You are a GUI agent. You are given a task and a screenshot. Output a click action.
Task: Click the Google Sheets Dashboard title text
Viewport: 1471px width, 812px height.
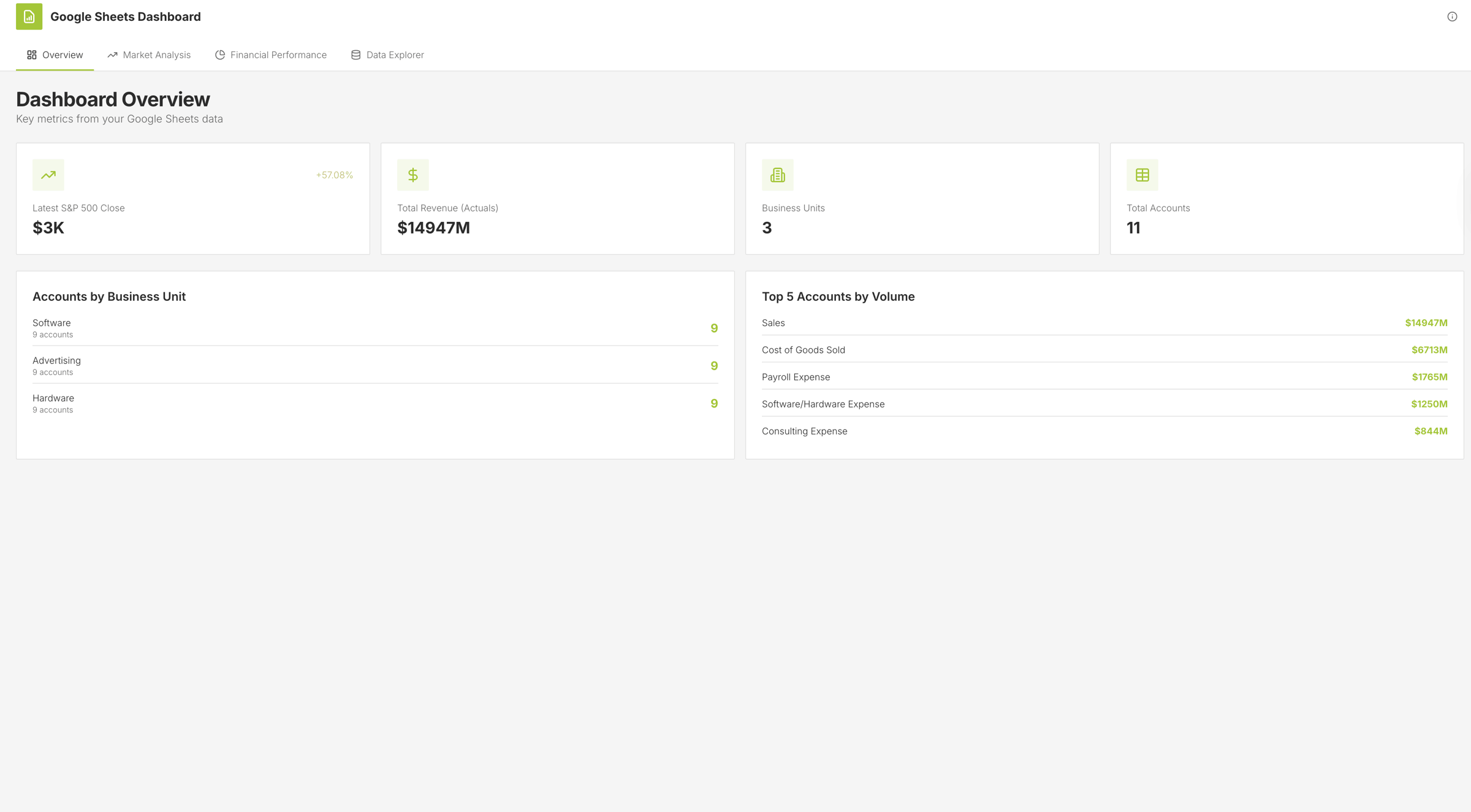click(x=125, y=17)
